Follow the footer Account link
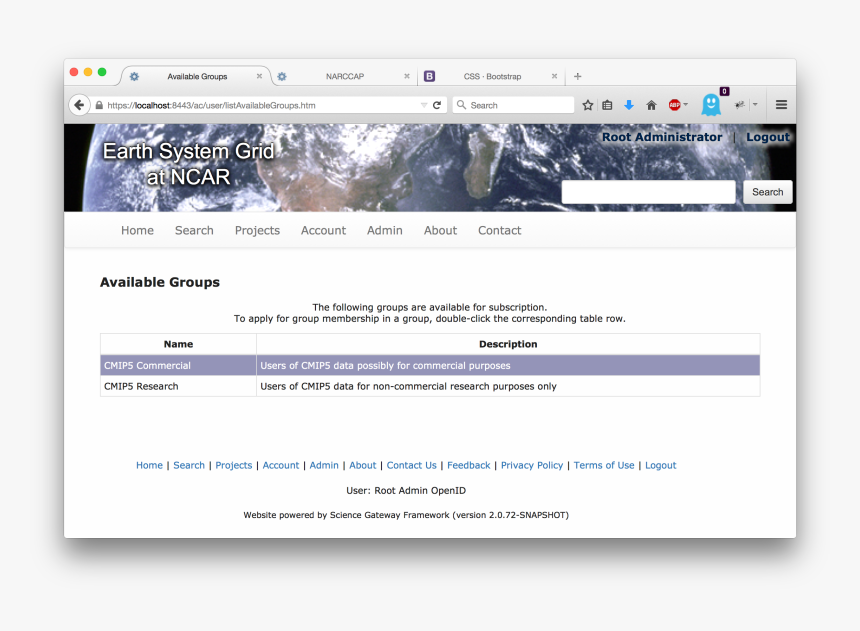 pos(281,465)
